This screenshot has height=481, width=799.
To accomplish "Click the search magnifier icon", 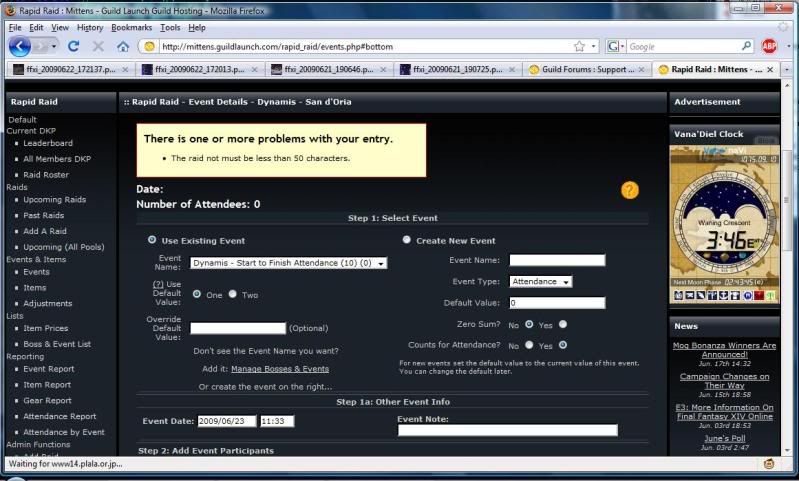I will (x=747, y=46).
